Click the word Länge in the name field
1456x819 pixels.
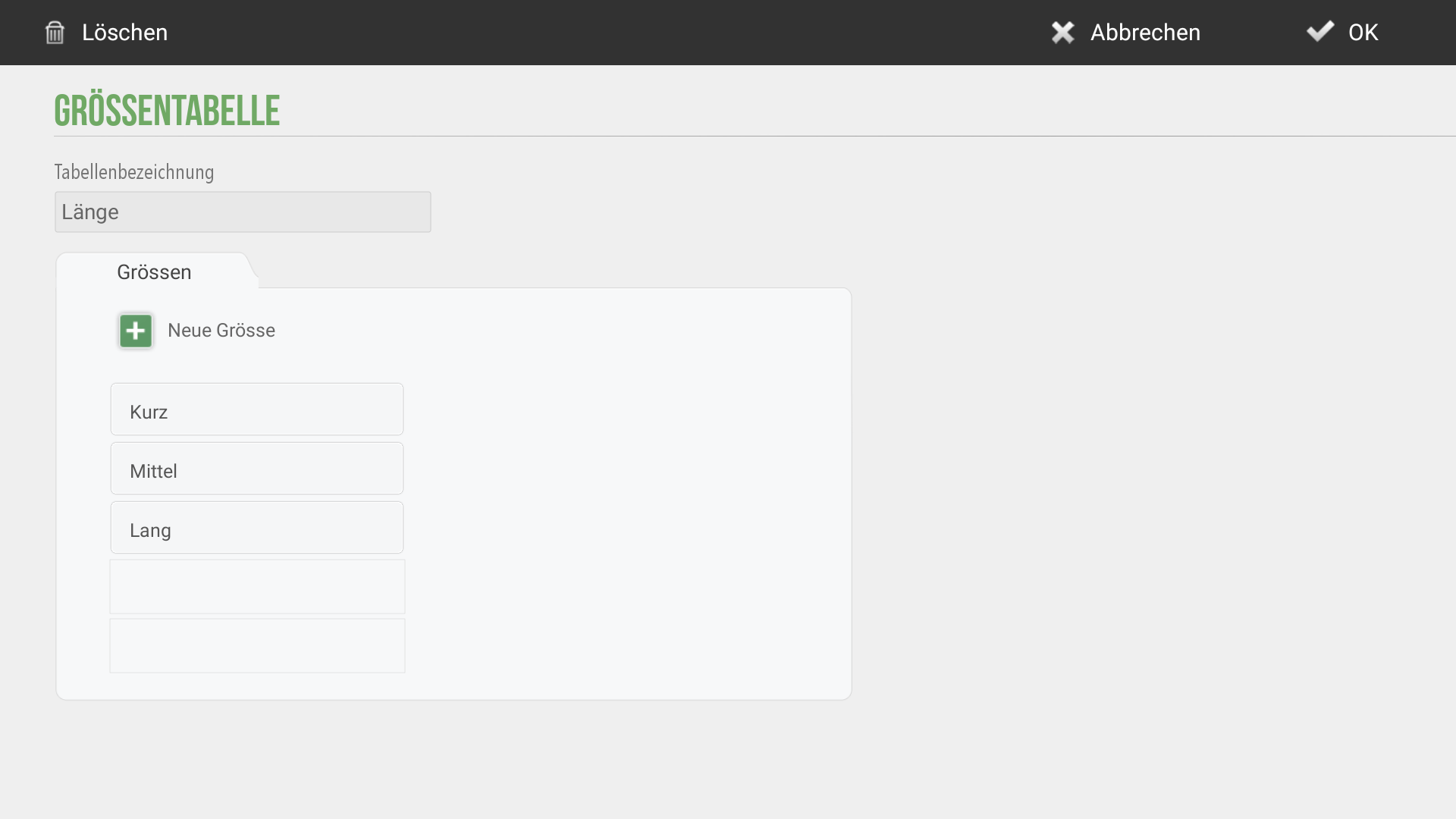pyautogui.click(x=90, y=212)
